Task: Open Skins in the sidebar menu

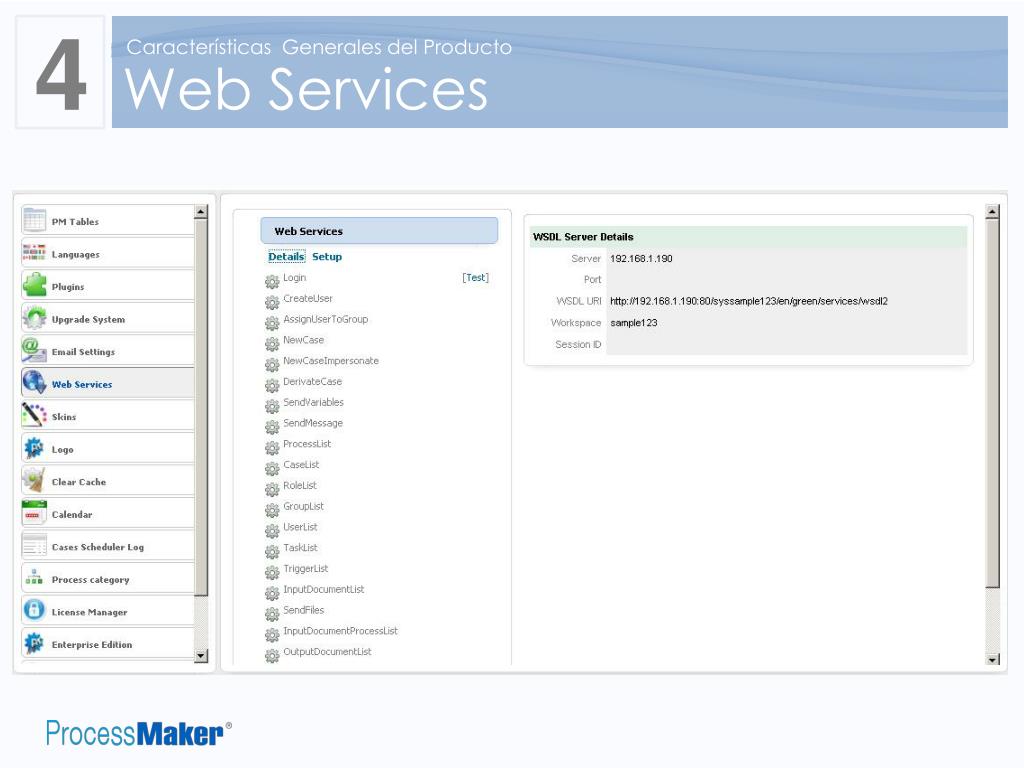Action: tap(108, 416)
